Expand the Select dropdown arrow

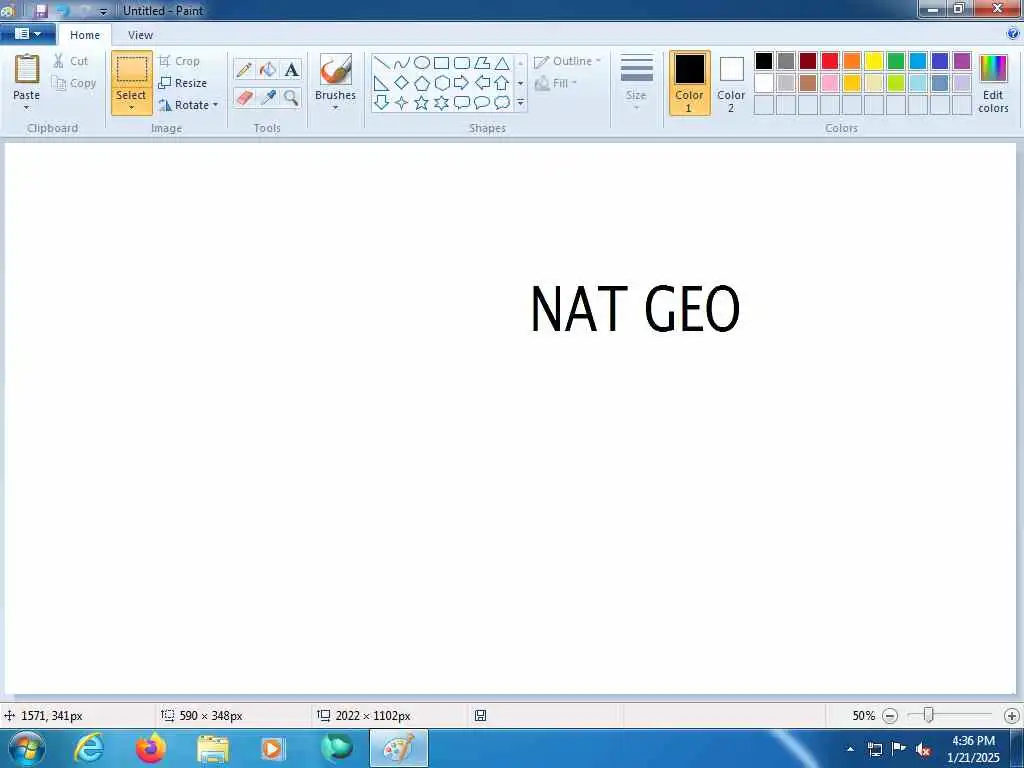[131, 108]
